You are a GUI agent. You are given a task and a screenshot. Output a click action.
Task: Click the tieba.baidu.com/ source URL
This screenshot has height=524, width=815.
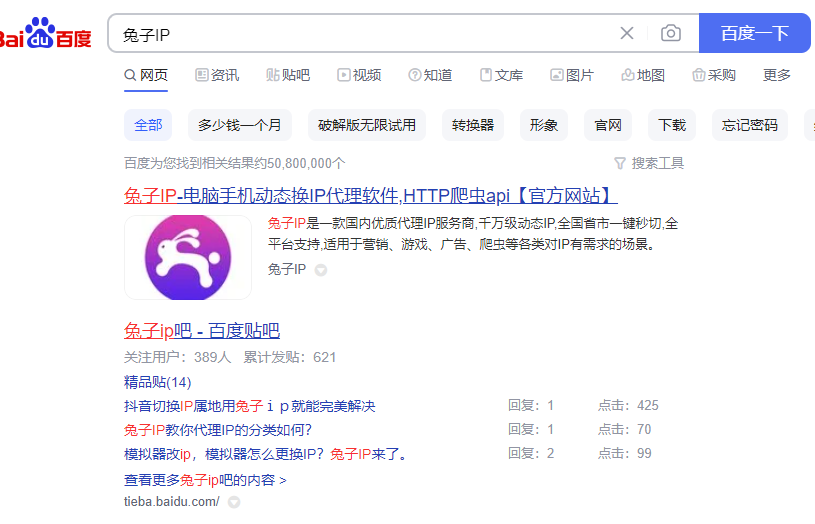pos(172,502)
